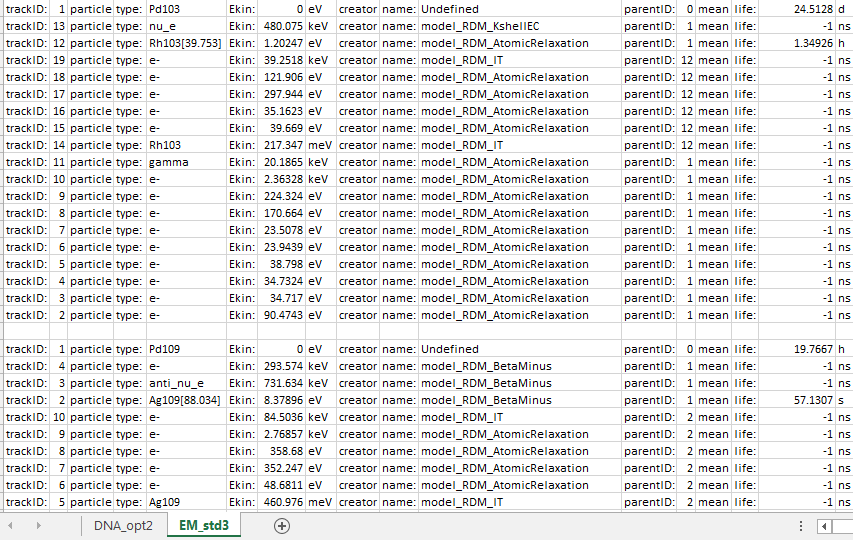This screenshot has width=854, height=540.
Task: Select cell containing Pd103
Action: (x=186, y=9)
